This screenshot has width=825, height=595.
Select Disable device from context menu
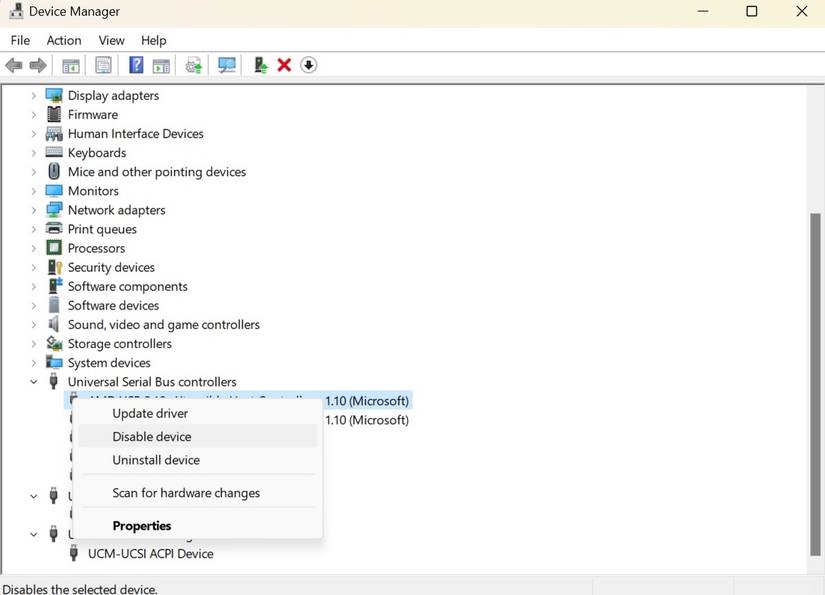151,436
